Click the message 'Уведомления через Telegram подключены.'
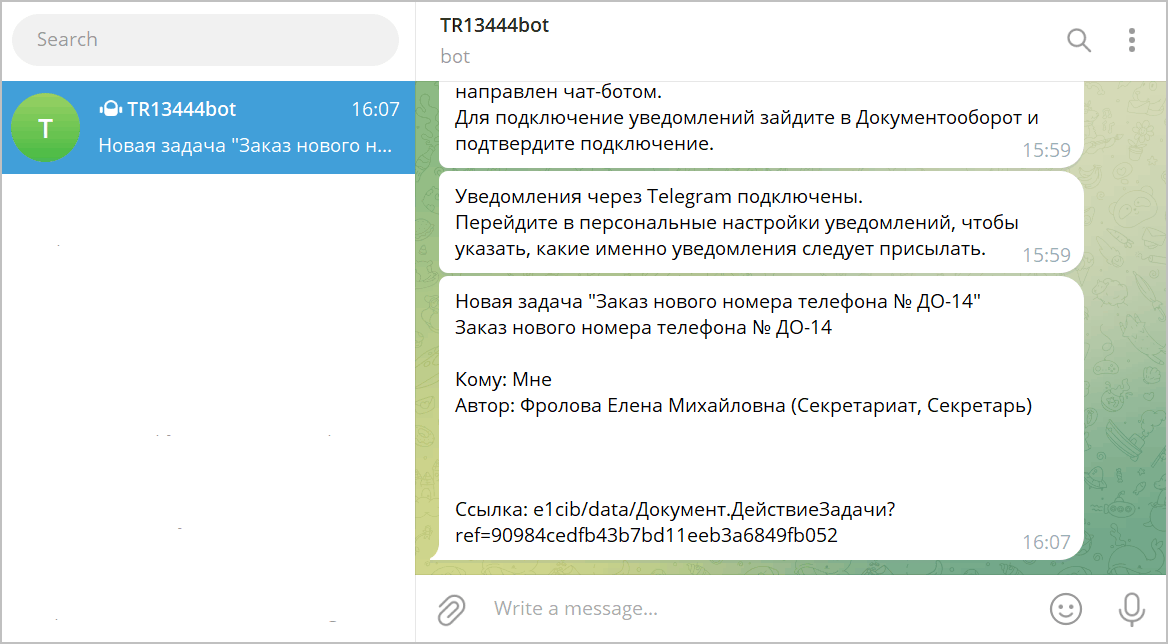This screenshot has width=1168, height=644. [658, 197]
